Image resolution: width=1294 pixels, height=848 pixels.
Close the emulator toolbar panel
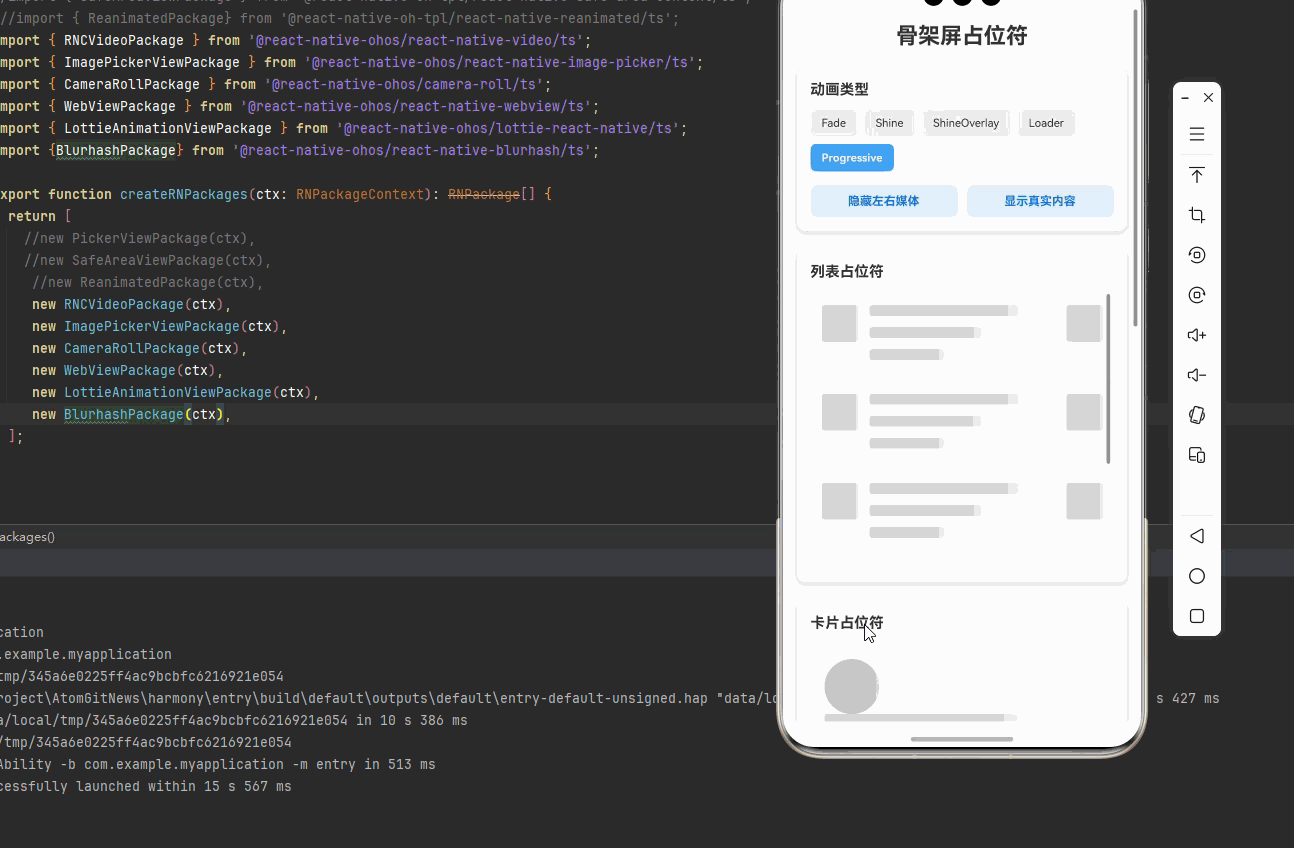tap(1208, 98)
